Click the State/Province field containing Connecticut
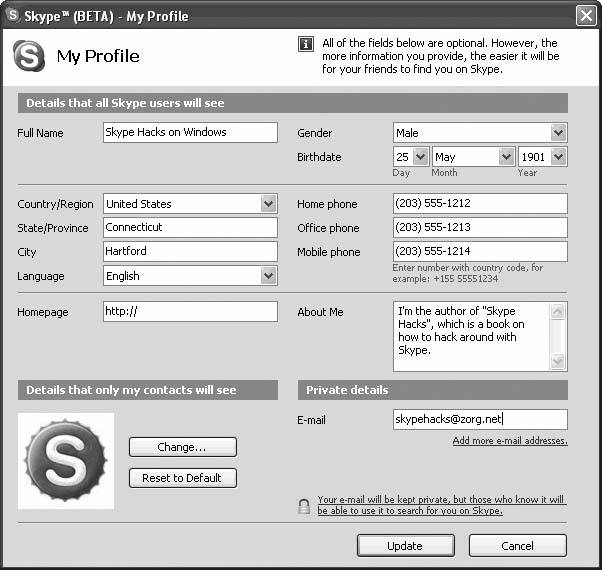 (190, 228)
